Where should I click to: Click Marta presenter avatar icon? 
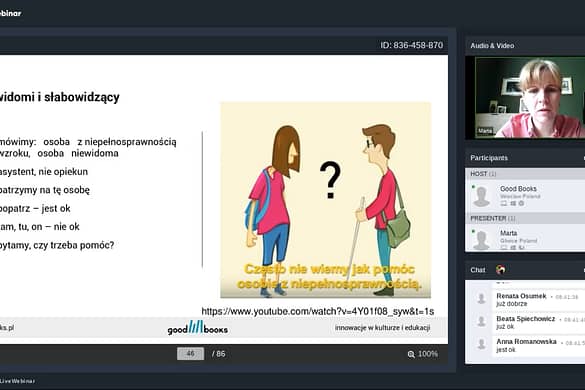pyautogui.click(x=481, y=240)
